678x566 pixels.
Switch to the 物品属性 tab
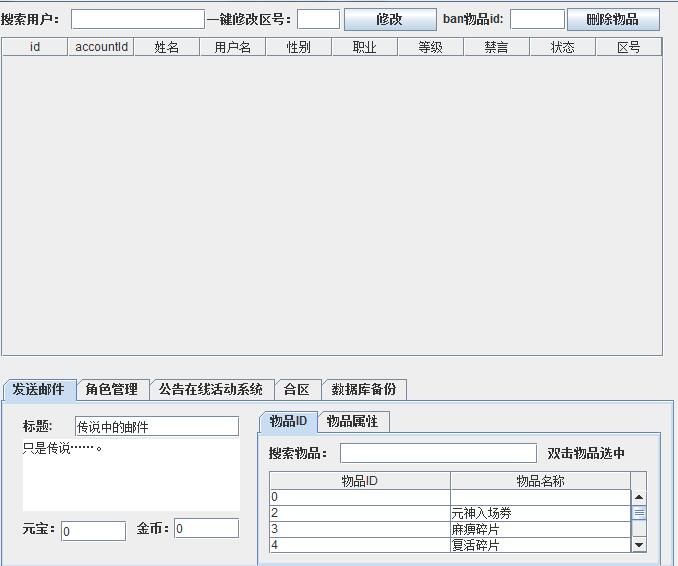[x=353, y=421]
